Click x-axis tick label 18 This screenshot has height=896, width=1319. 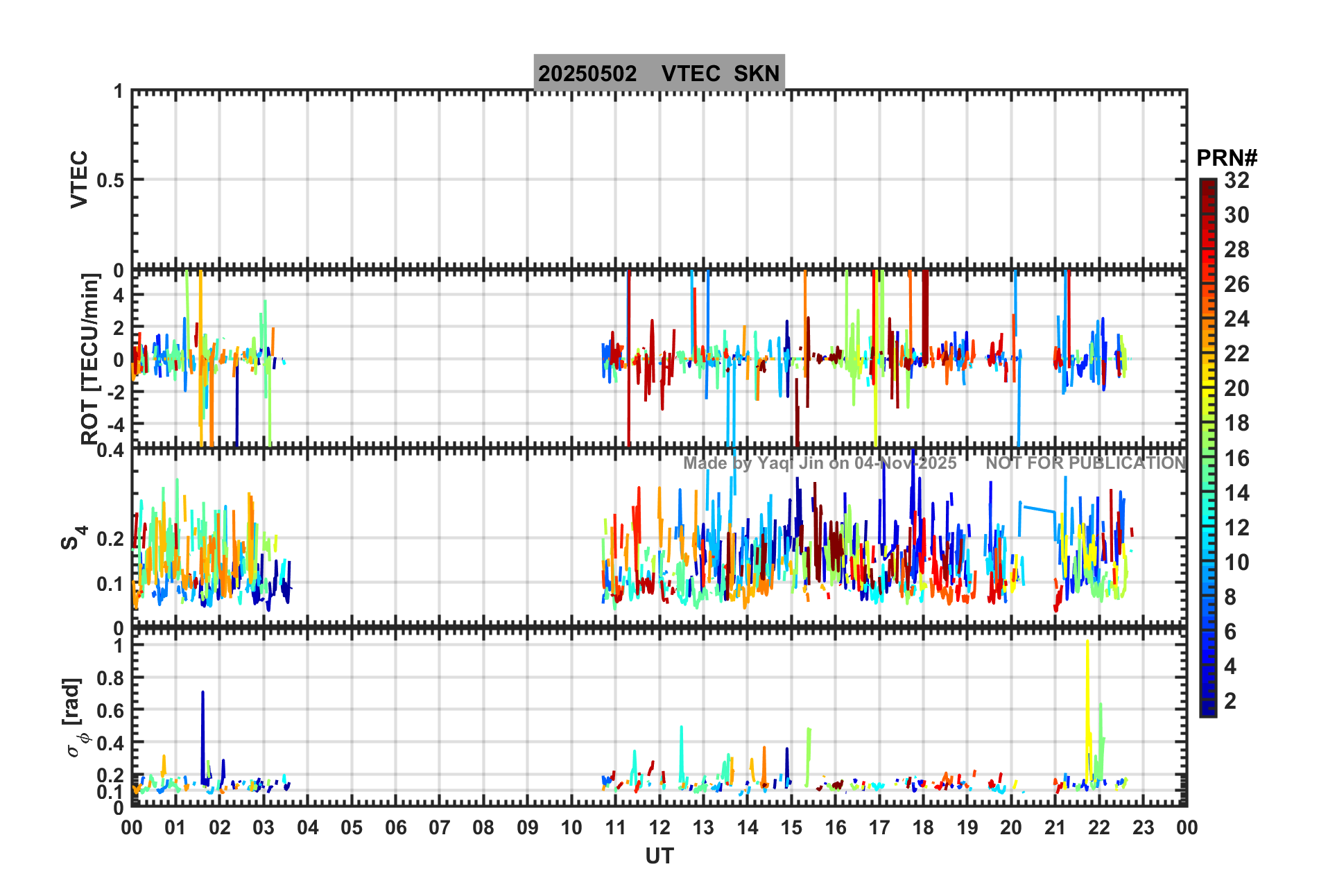click(x=923, y=828)
